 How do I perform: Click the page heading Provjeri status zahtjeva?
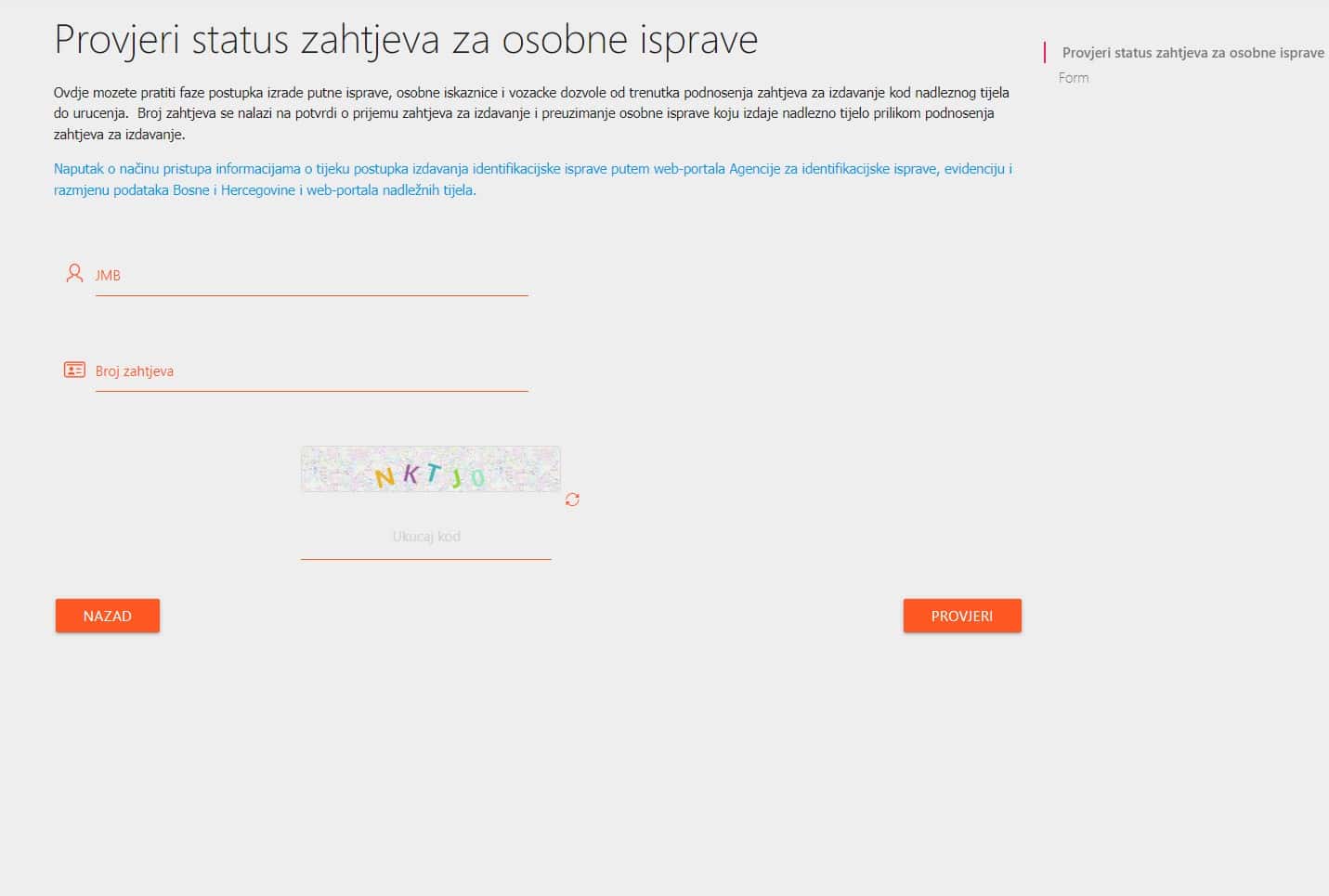click(406, 40)
